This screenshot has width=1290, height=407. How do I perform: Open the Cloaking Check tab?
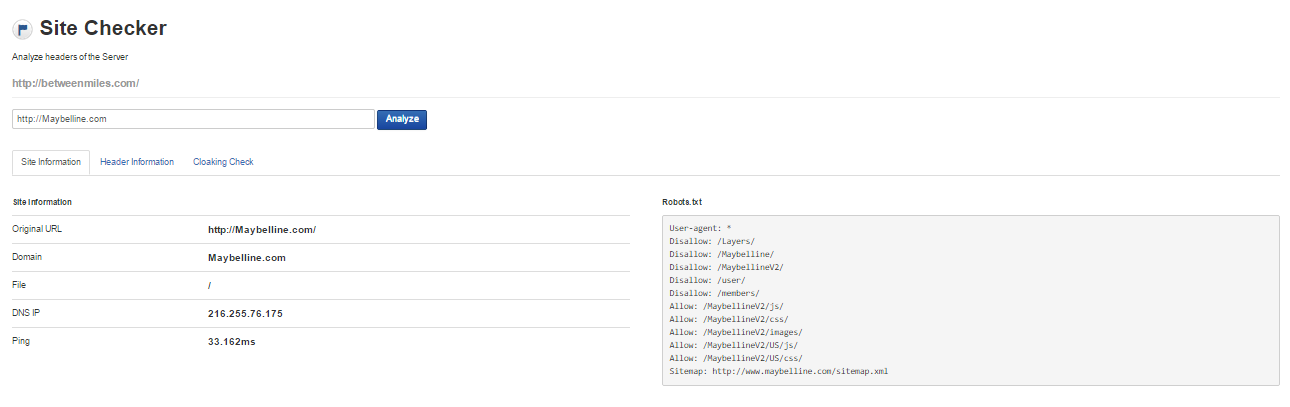[x=223, y=162]
